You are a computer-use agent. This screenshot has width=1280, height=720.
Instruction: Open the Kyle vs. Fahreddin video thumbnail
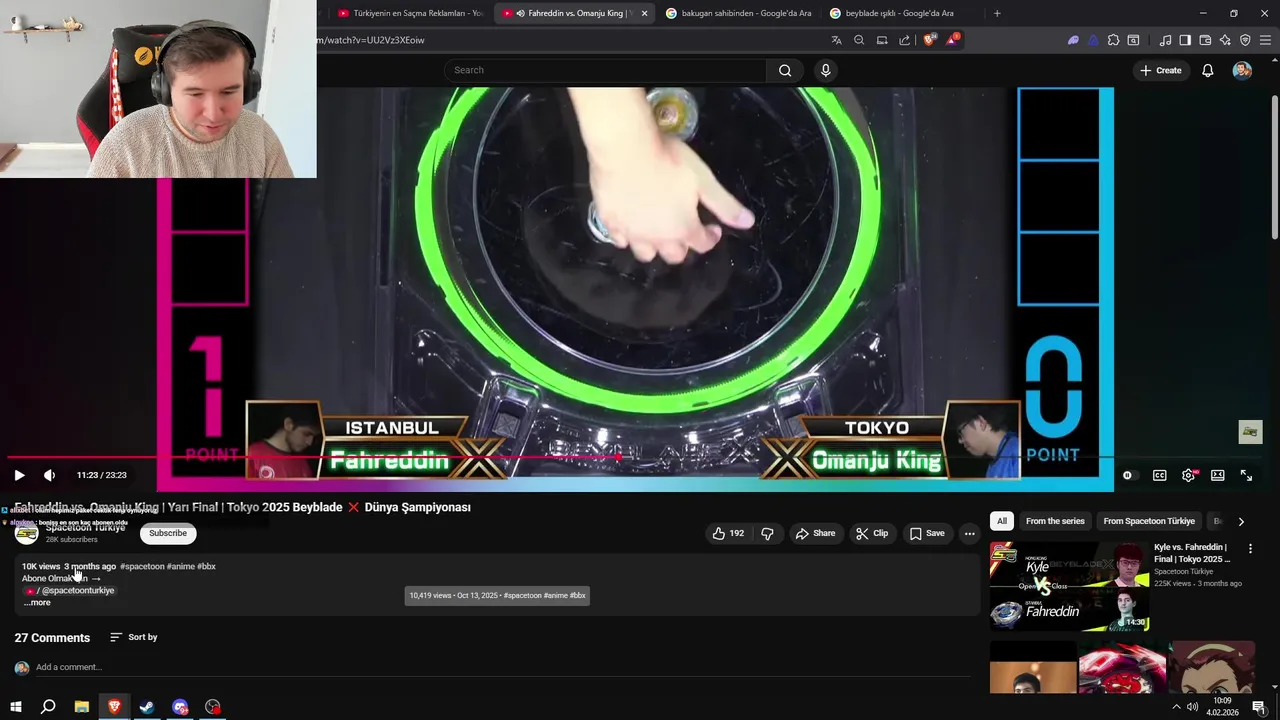click(x=1069, y=586)
